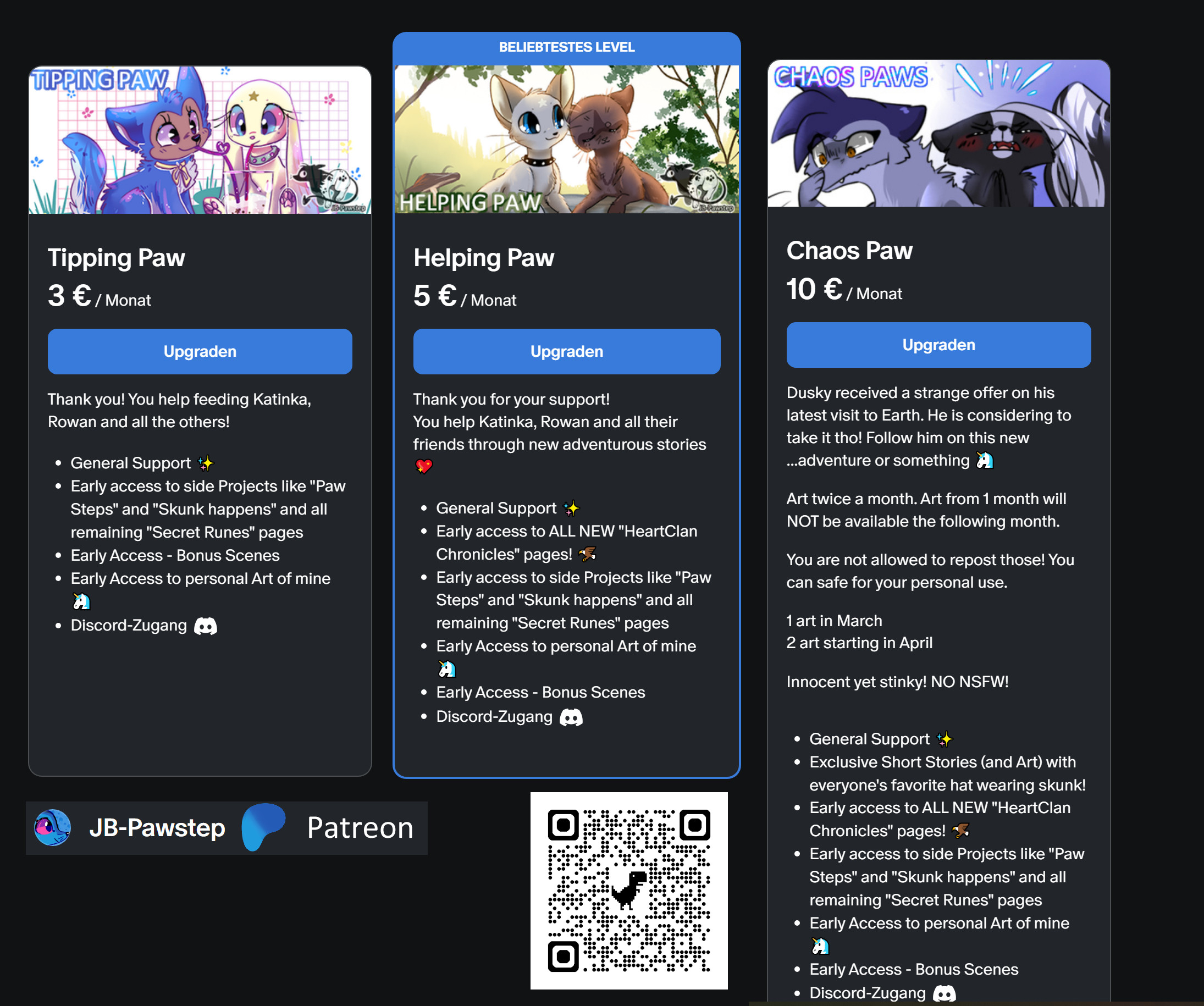
Task: Click the dinosaur icon inside the QR code
Action: 629,889
